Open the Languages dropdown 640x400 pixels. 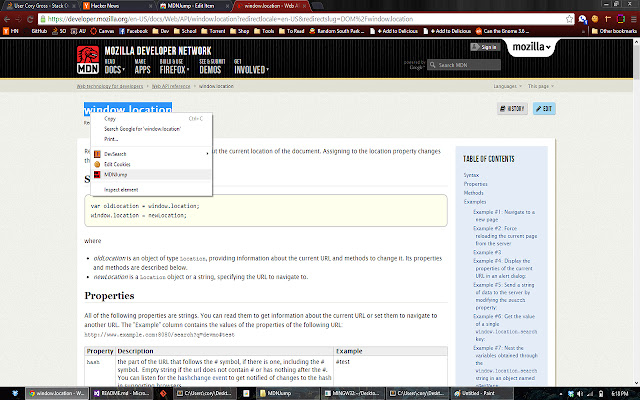[x=507, y=86]
